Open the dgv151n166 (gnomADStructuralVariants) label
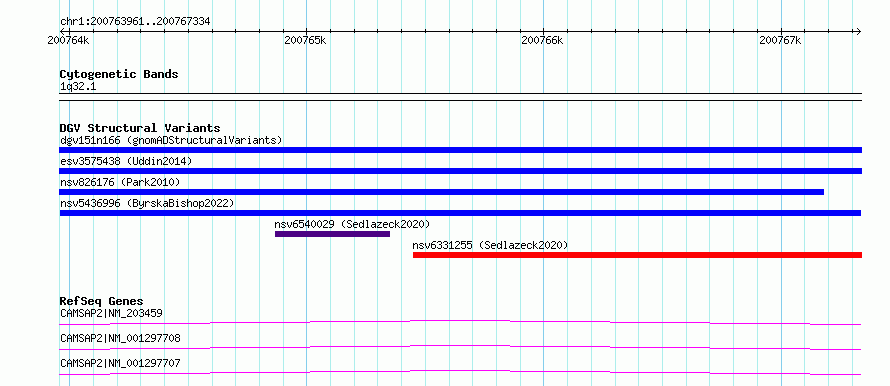Image resolution: width=890 pixels, height=386 pixels. 171,140
